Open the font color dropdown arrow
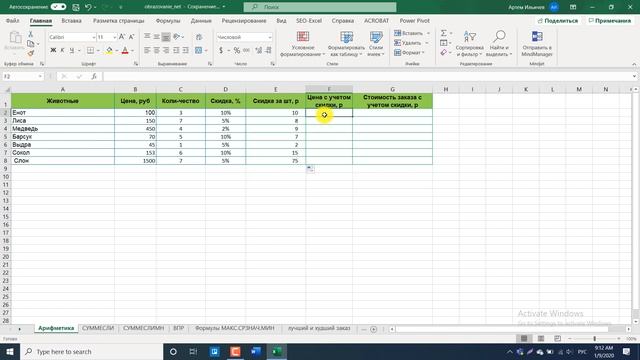640x360 pixels. (132, 51)
